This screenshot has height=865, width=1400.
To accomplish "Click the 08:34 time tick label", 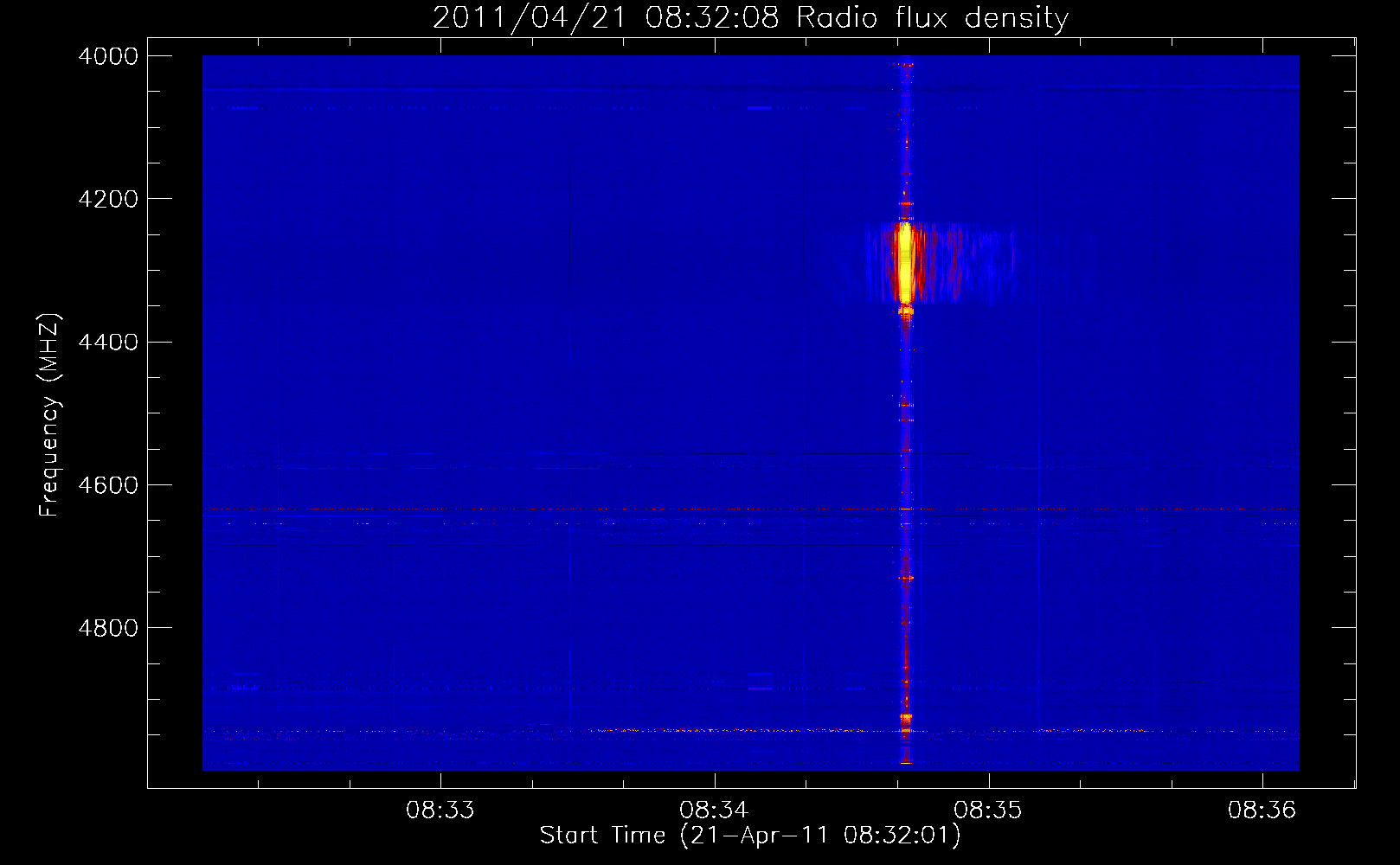I will point(714,811).
